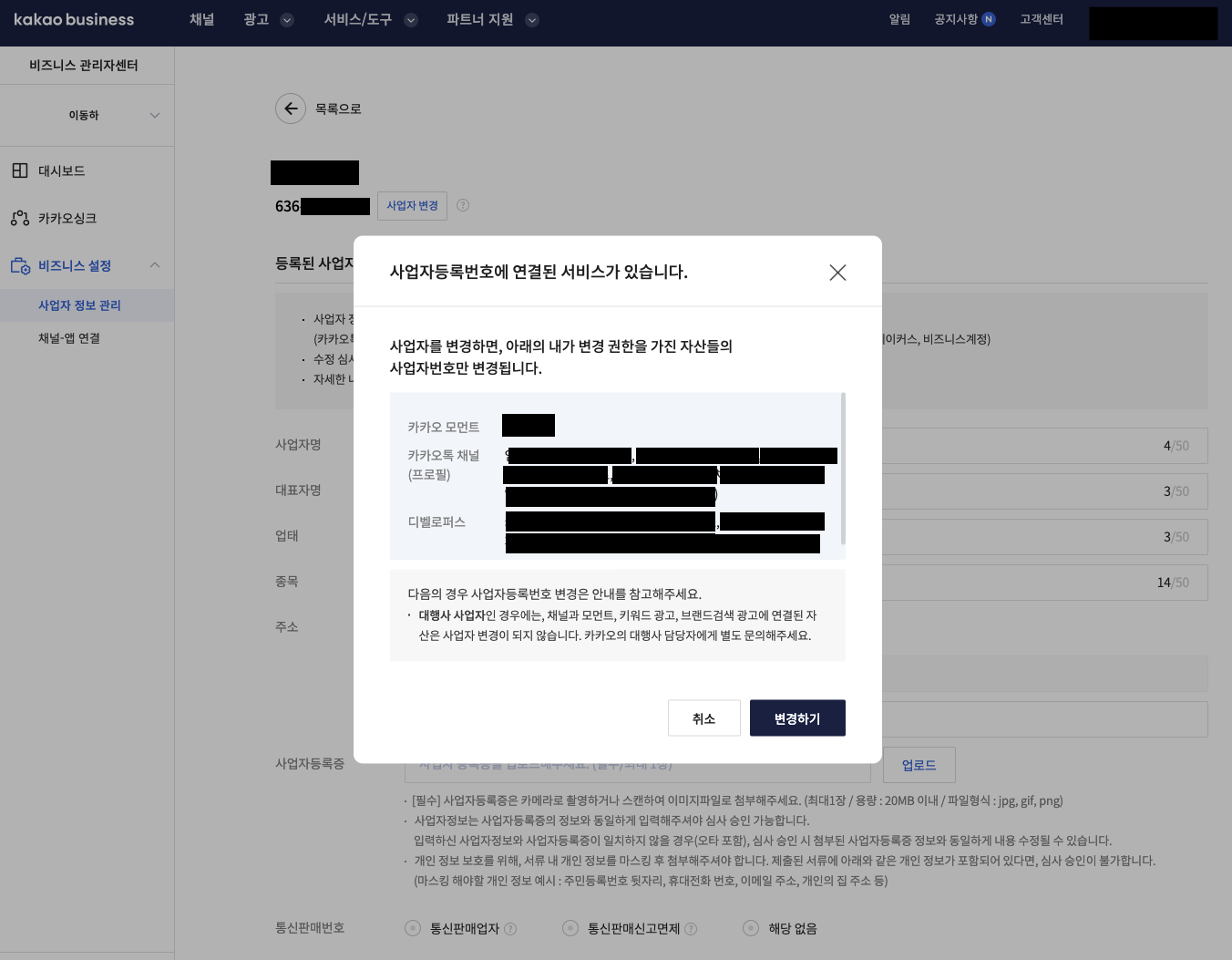This screenshot has height=960, width=1232.
Task: Click the 목록으로 back link
Action: (x=338, y=108)
